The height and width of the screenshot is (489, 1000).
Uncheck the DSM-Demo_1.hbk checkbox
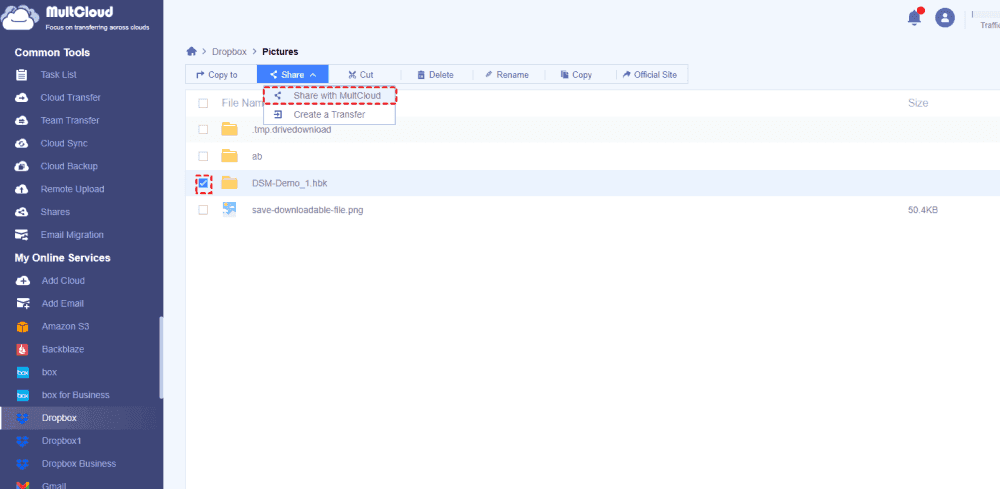click(203, 184)
